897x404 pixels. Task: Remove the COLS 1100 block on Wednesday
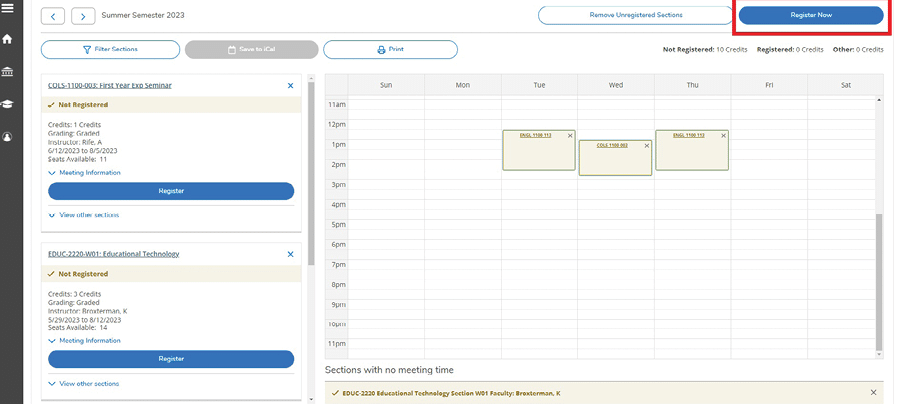click(x=647, y=146)
